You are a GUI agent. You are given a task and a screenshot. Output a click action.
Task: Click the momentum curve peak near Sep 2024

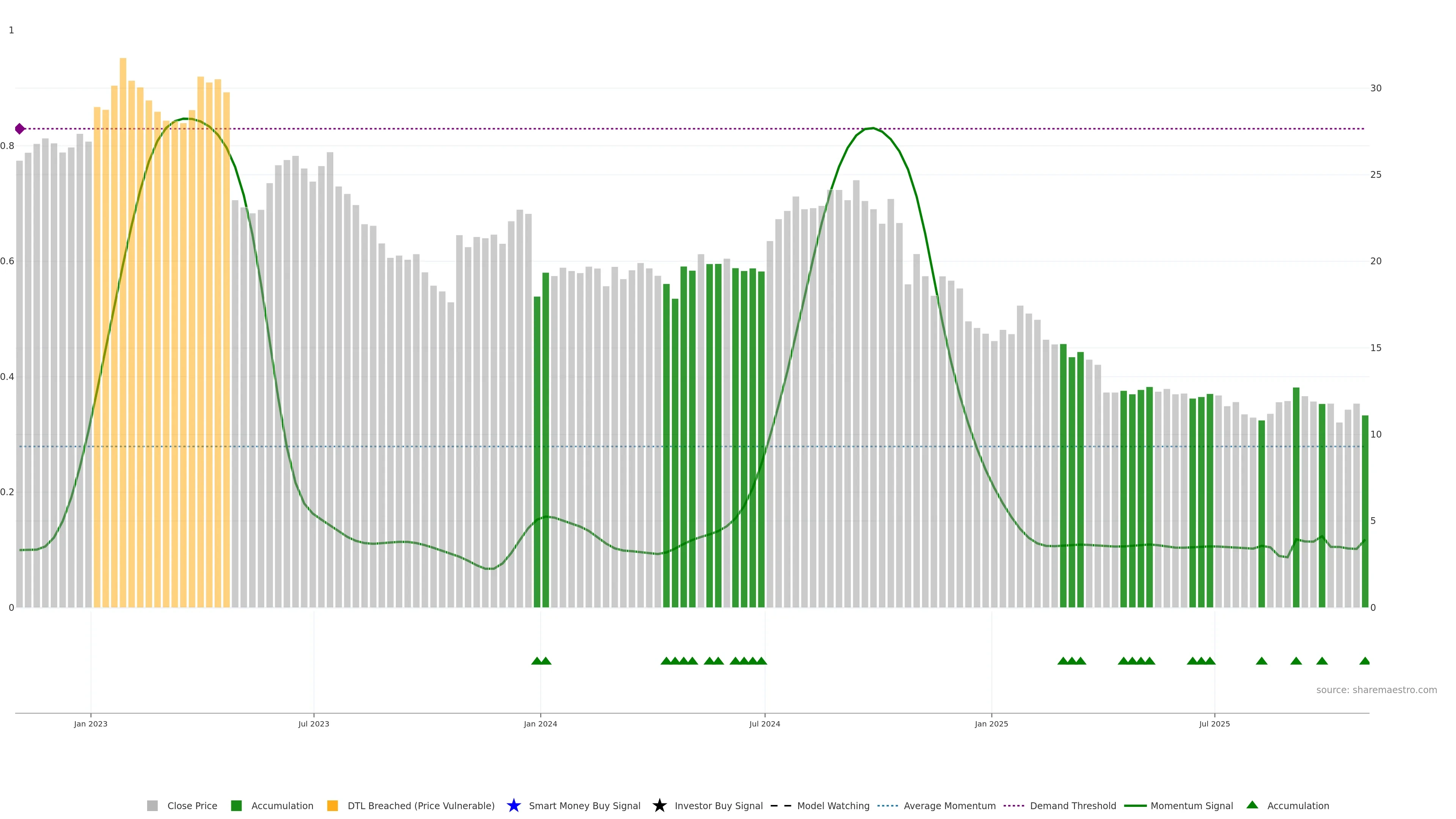point(873,128)
